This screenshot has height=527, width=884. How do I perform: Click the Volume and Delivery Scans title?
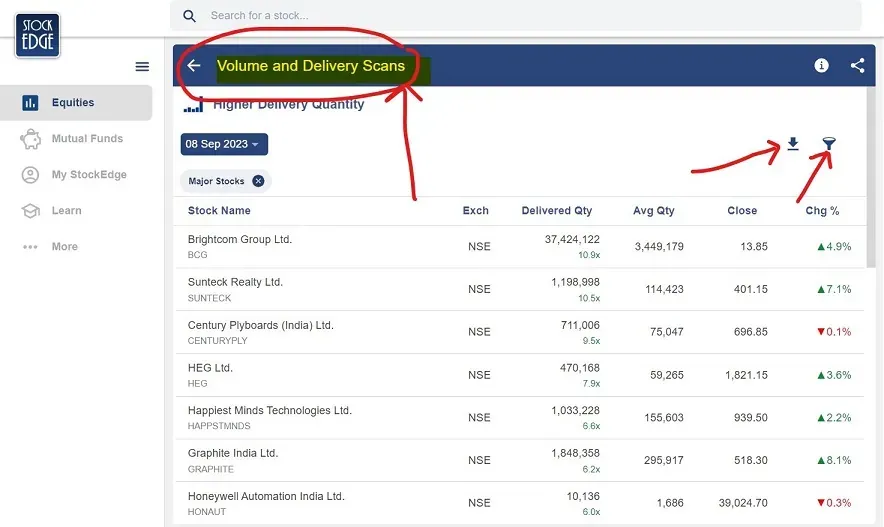311,66
